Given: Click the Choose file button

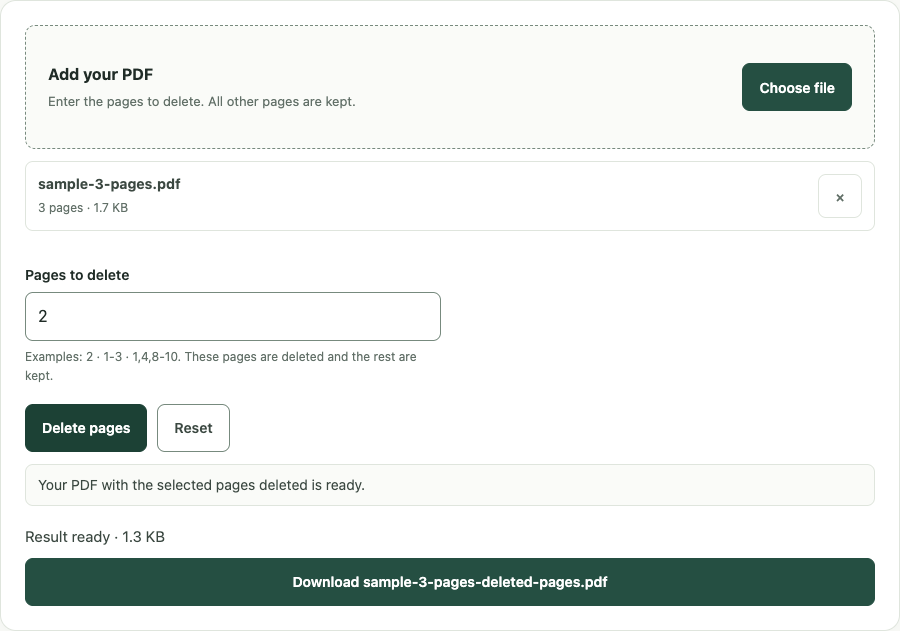Looking at the screenshot, I should tap(797, 87).
